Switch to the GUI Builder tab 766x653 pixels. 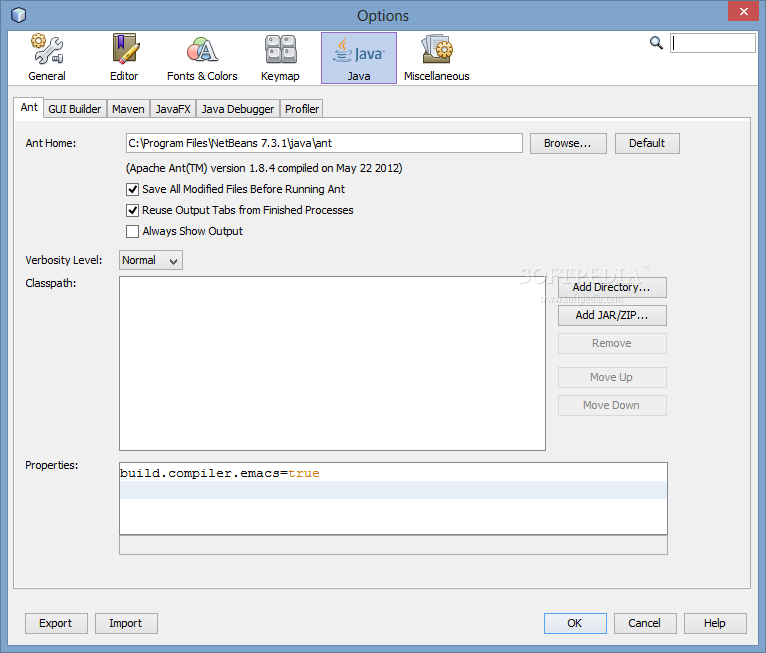(x=75, y=109)
